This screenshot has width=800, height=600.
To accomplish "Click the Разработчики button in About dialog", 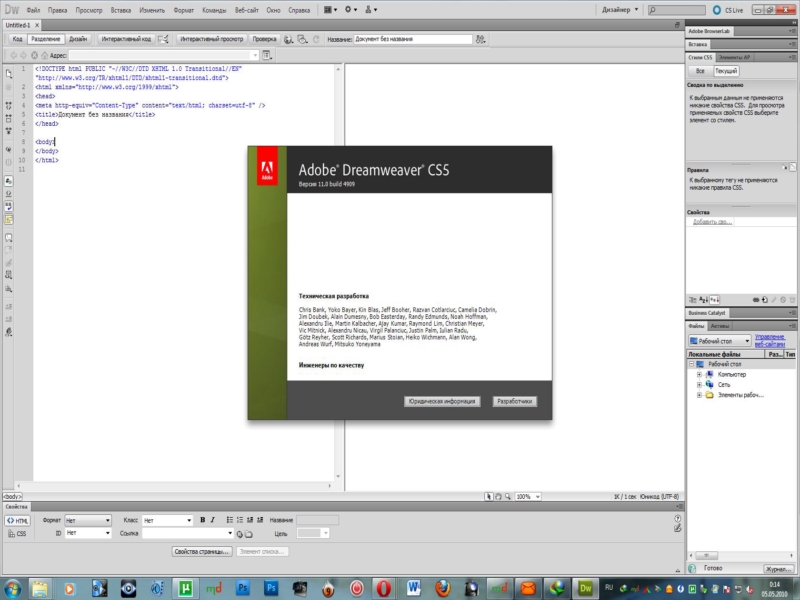I will 514,402.
